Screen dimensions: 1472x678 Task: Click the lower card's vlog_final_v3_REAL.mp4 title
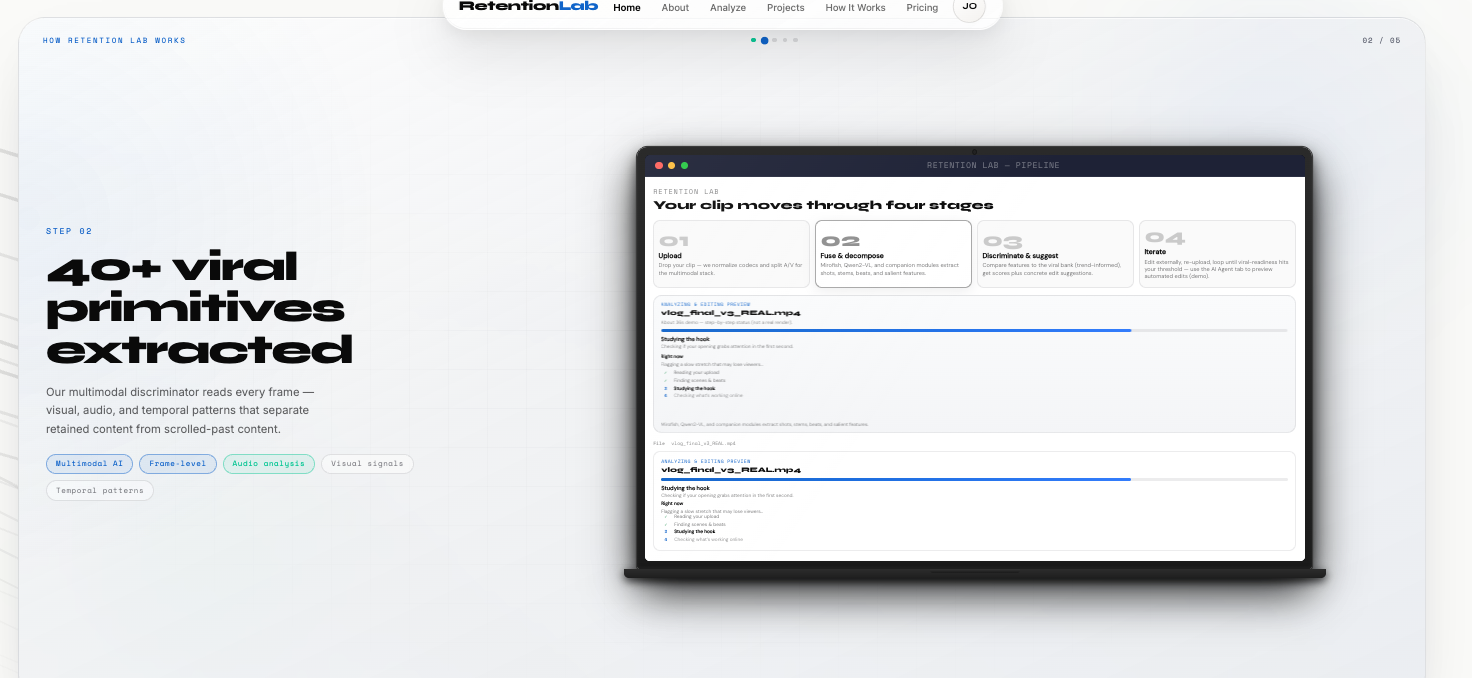[730, 469]
